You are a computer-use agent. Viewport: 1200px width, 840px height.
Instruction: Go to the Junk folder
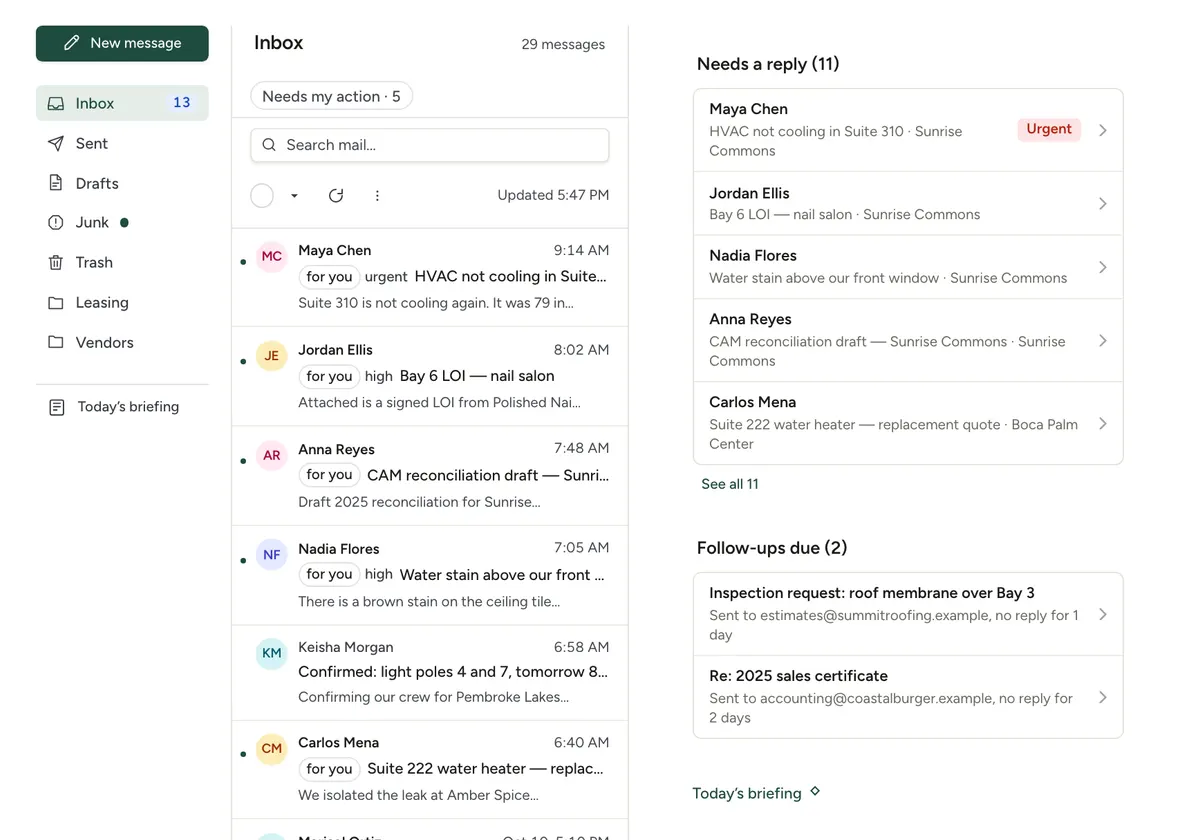[122, 222]
